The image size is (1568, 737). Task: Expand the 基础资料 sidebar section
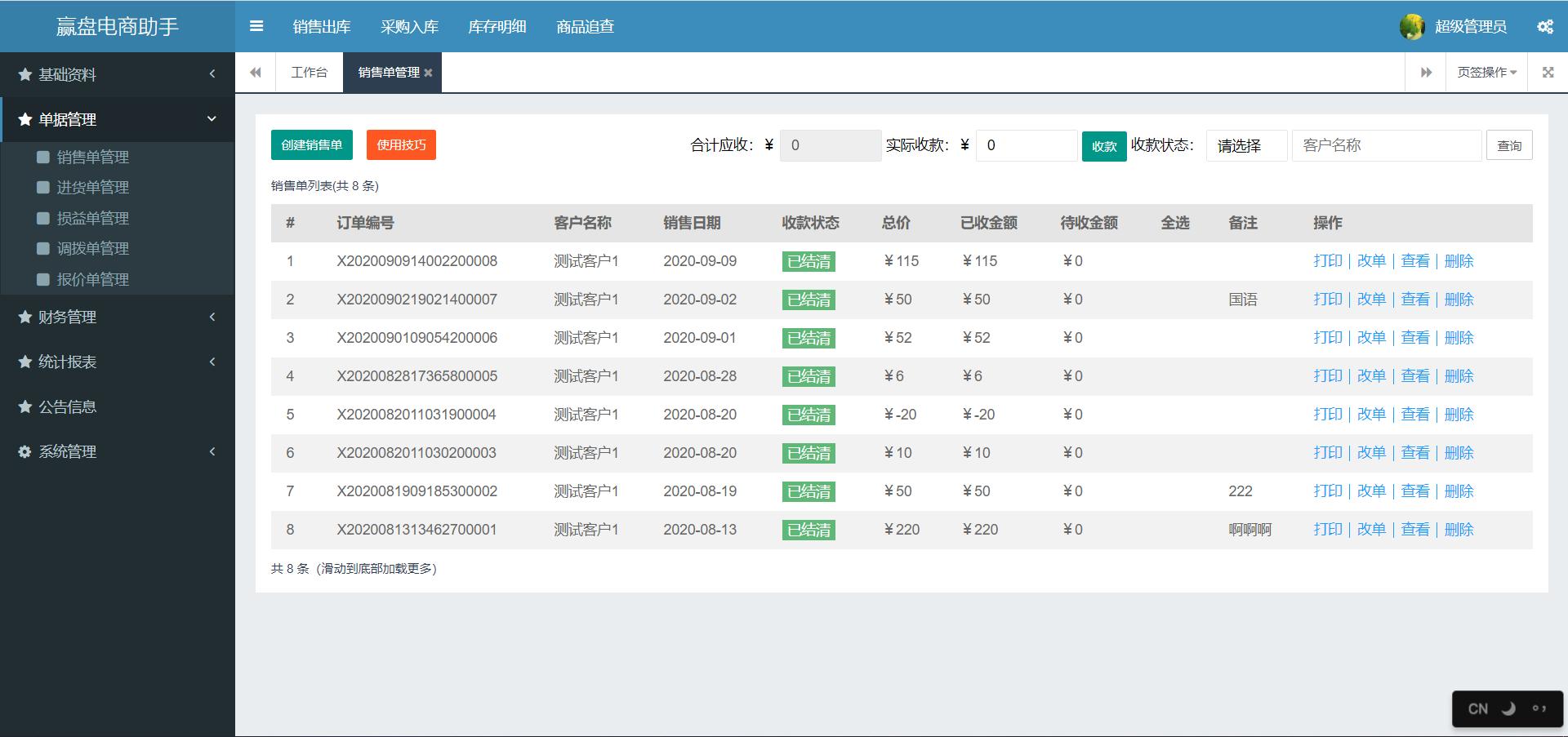point(118,75)
